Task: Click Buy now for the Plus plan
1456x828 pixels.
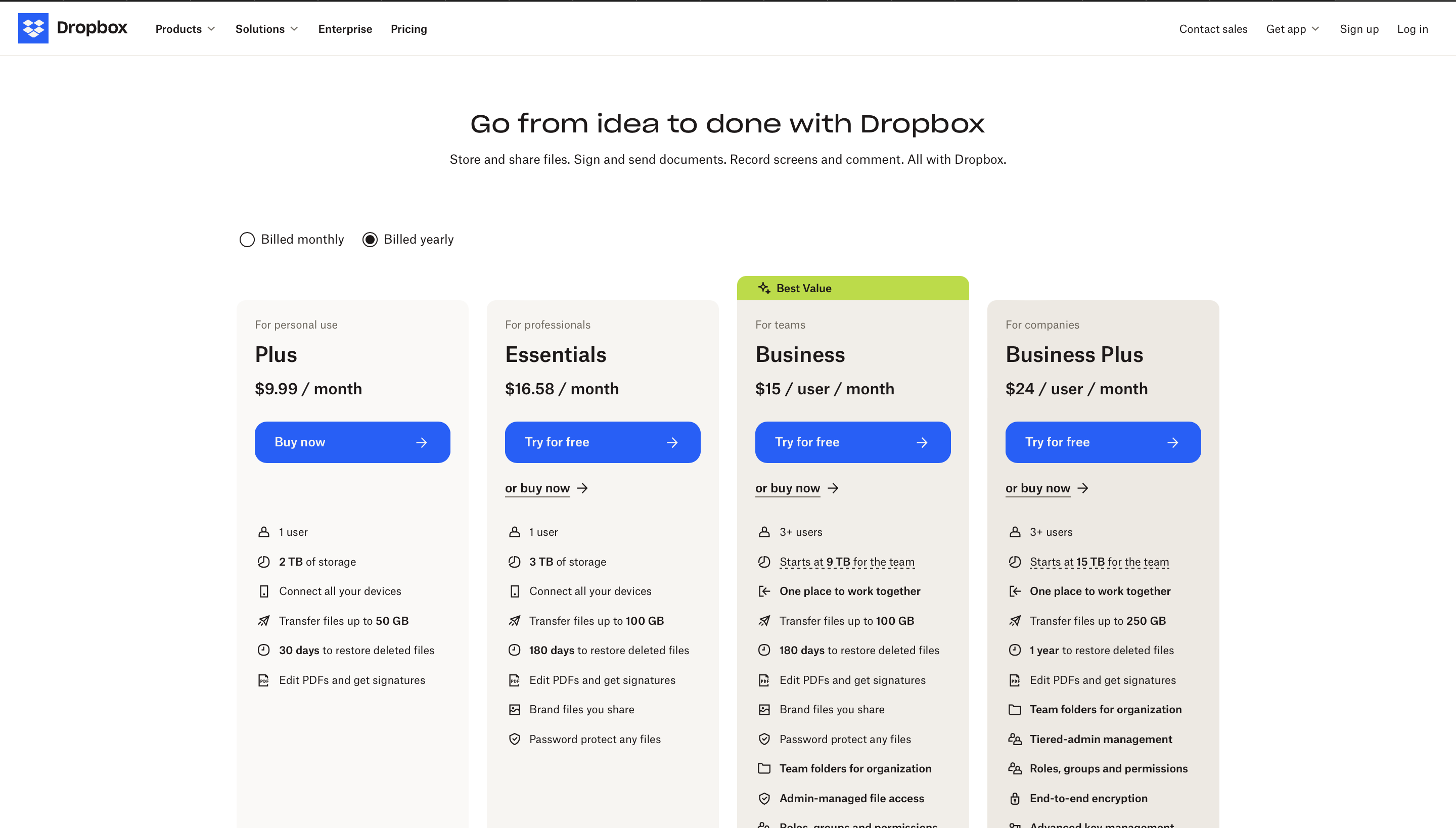Action: [352, 442]
